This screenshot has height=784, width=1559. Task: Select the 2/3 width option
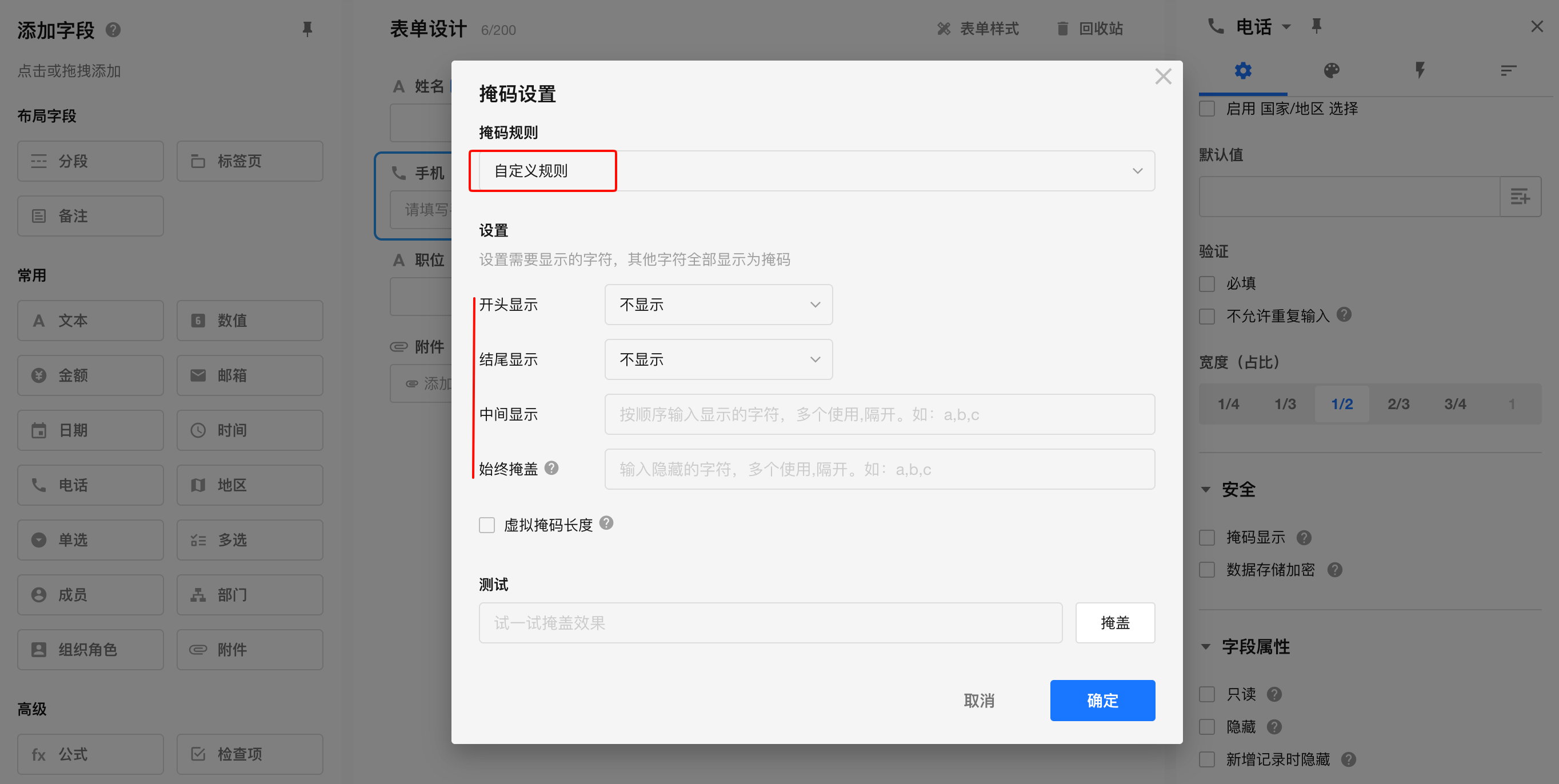[1398, 404]
